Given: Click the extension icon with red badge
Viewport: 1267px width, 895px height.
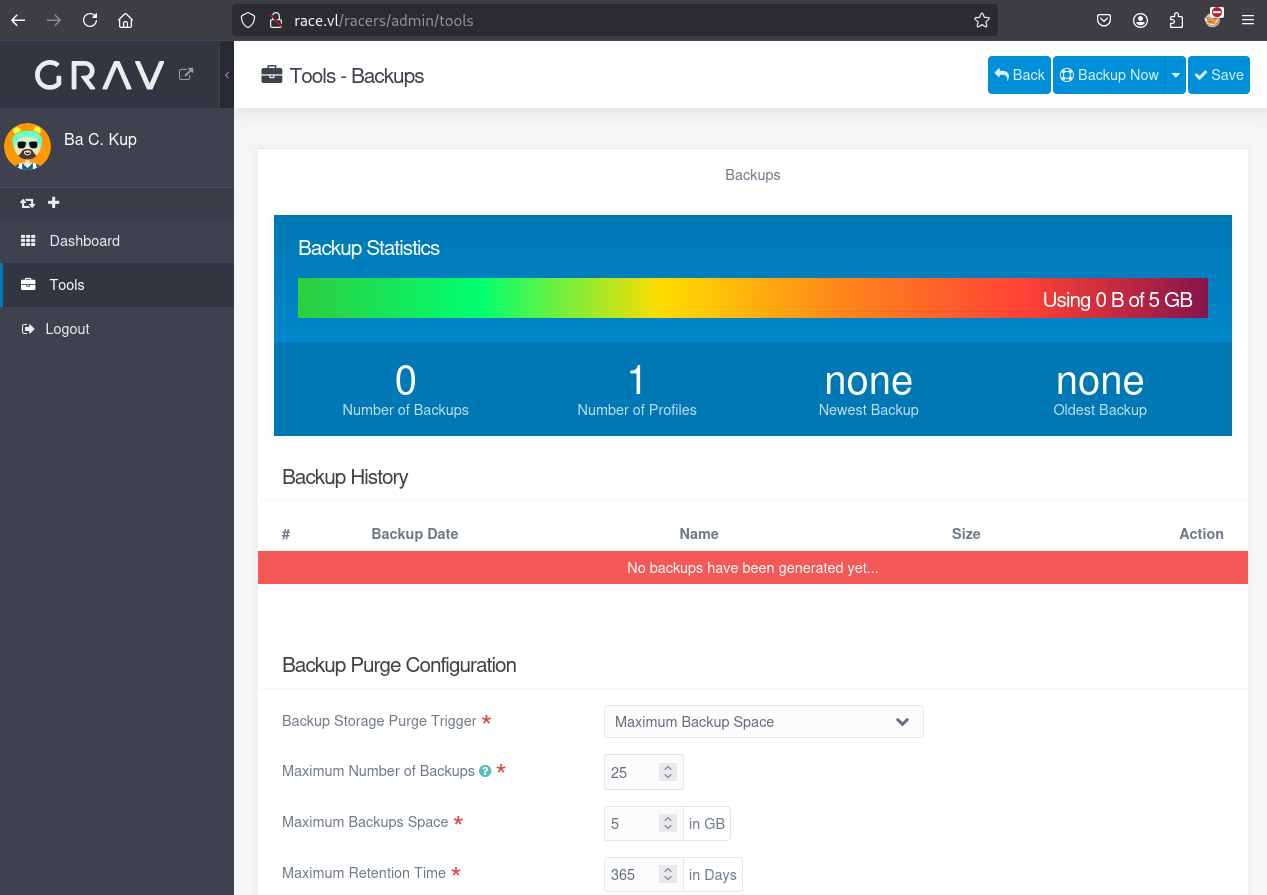Looking at the screenshot, I should click(1213, 18).
